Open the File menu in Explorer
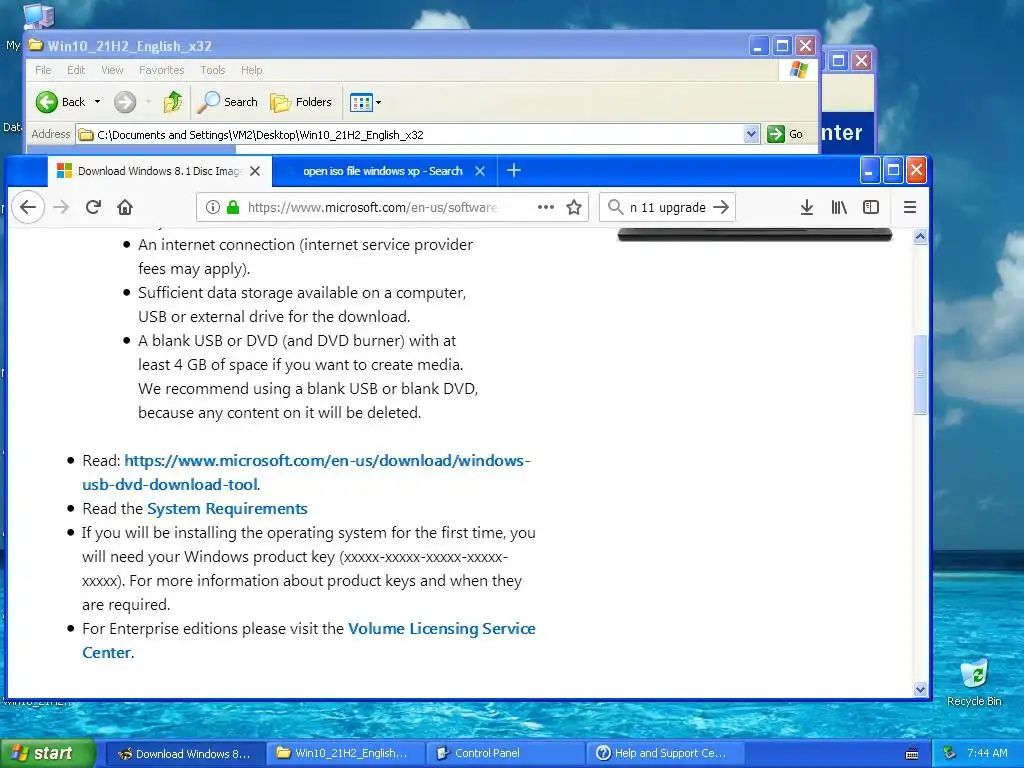The width and height of the screenshot is (1024, 768). (43, 70)
